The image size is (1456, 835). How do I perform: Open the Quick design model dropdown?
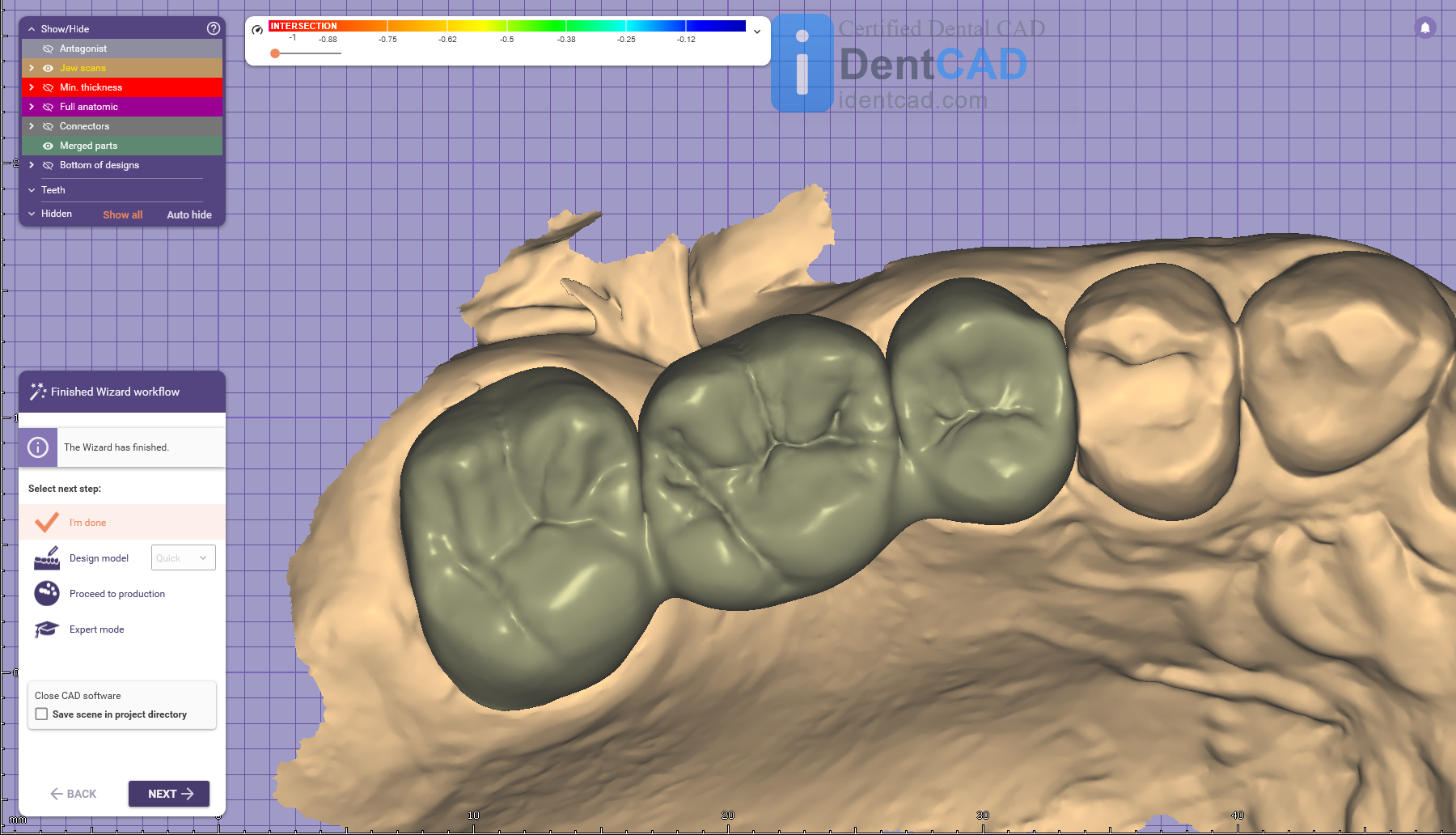[184, 558]
